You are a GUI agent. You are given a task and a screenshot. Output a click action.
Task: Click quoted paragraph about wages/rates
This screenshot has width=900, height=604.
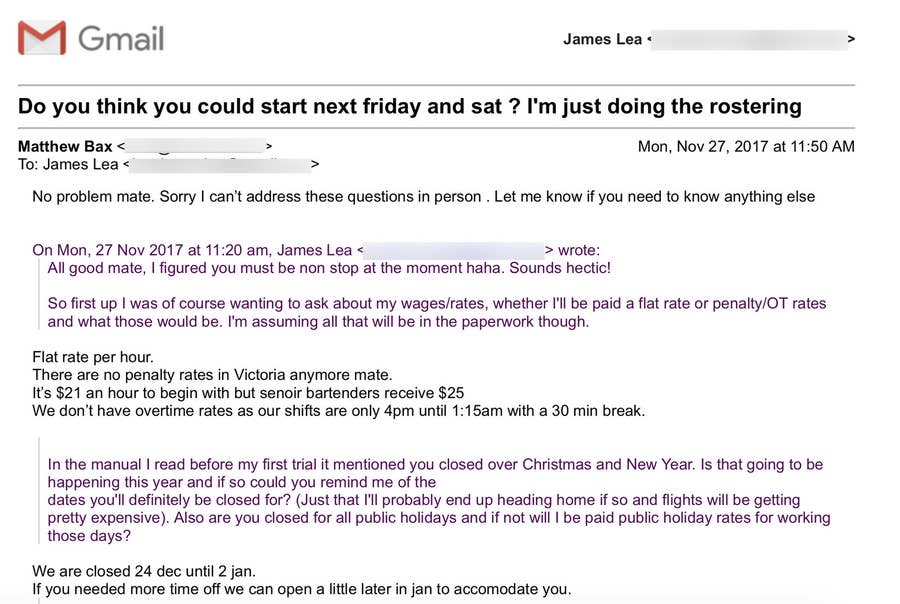point(437,312)
